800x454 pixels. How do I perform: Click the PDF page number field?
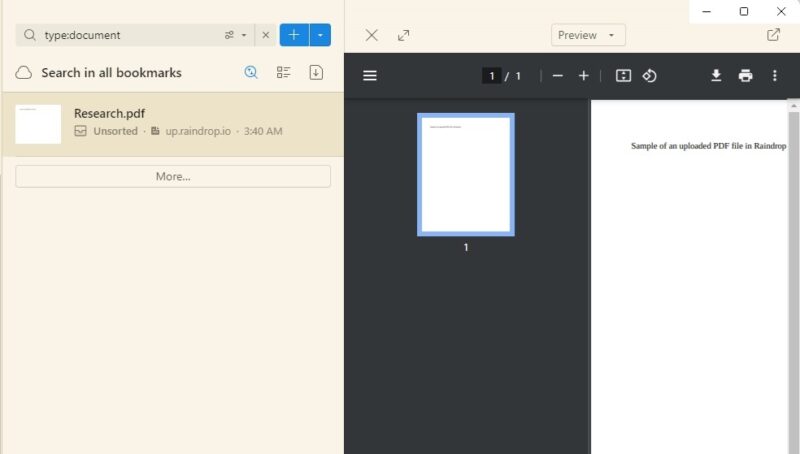[492, 76]
